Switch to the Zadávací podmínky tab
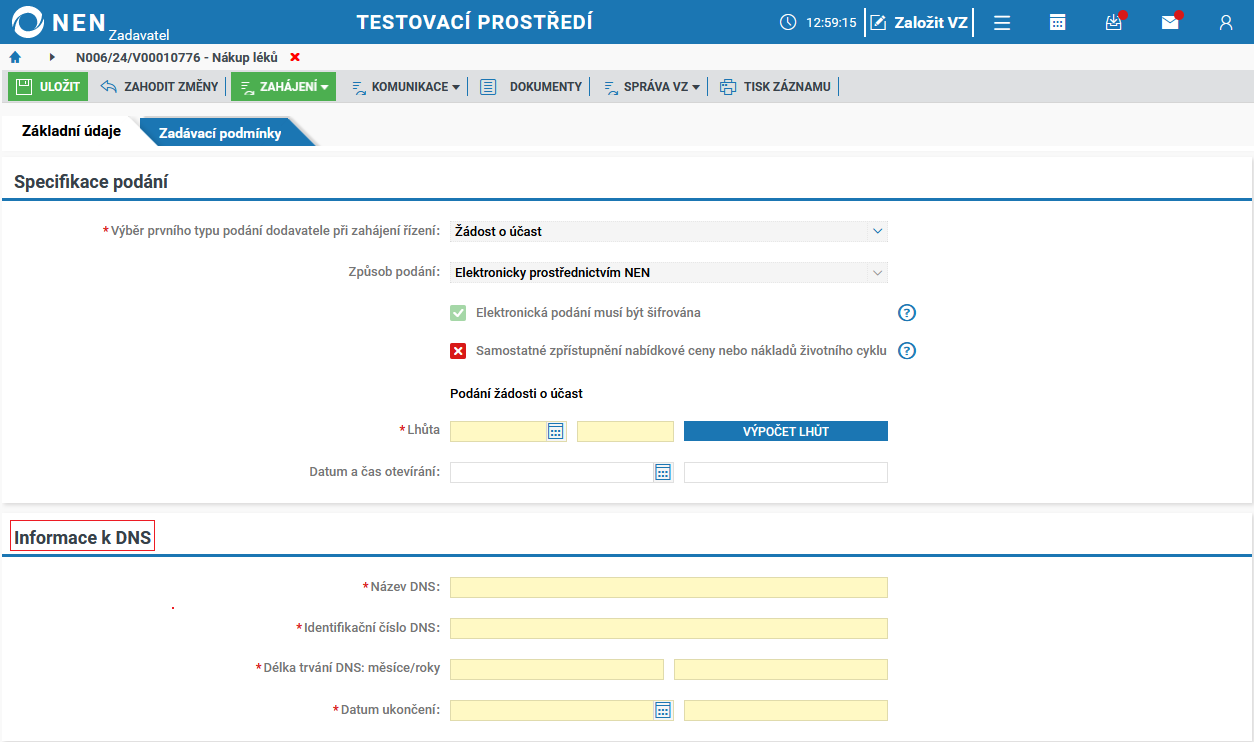Viewport: 1254px width, 742px height. (220, 132)
